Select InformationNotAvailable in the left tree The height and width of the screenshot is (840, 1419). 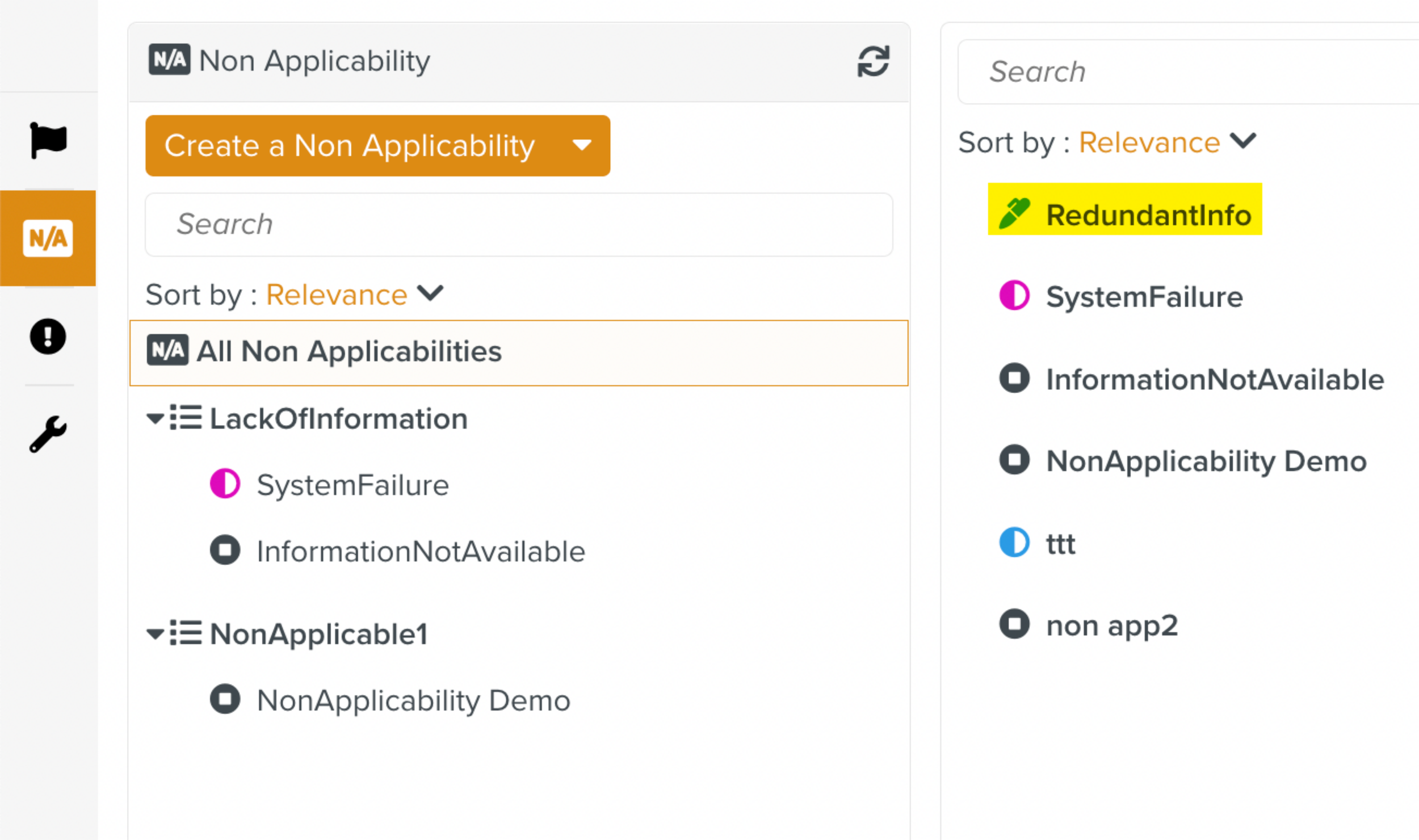pos(420,551)
